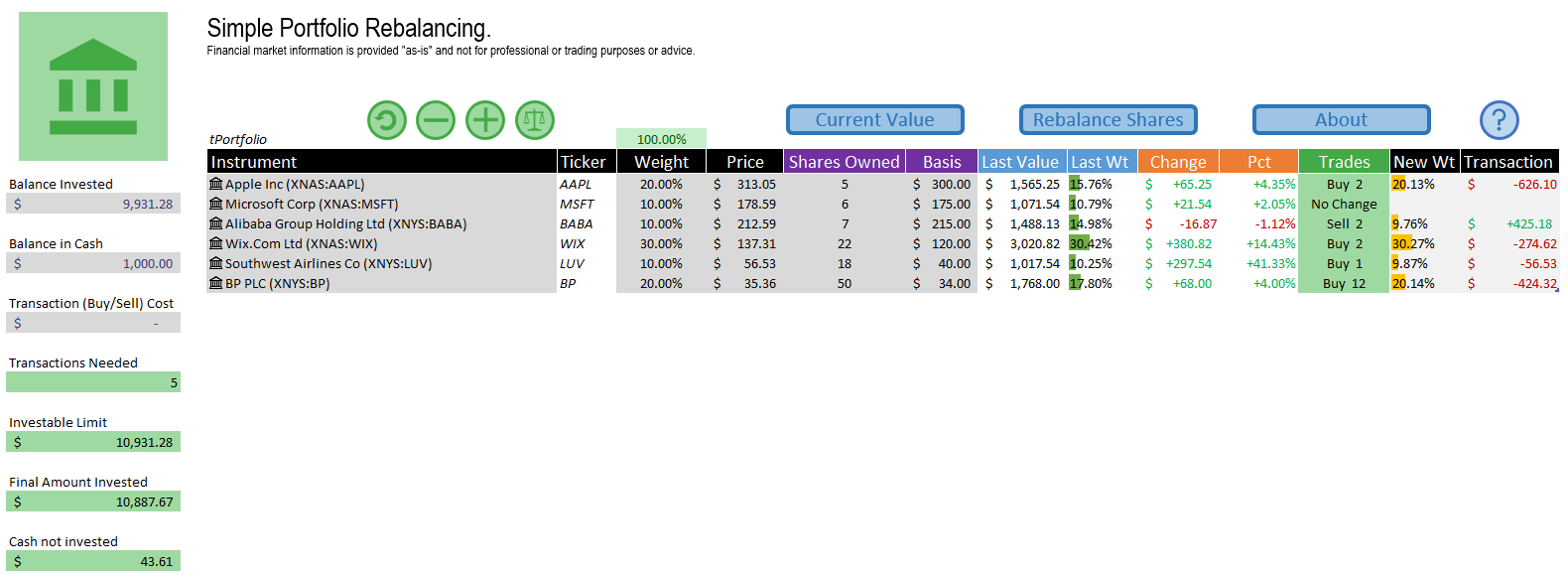This screenshot has width=1568, height=577.
Task: Click the Southwest pct cell +41.33%
Action: point(1258,263)
